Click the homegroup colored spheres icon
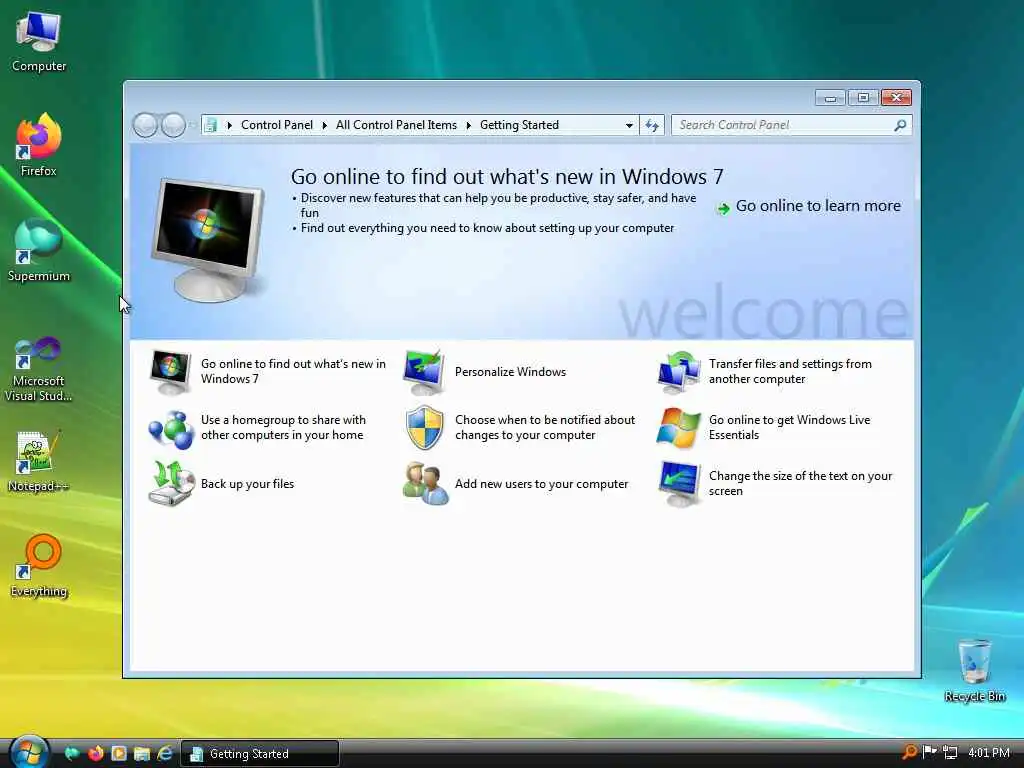 click(x=170, y=428)
